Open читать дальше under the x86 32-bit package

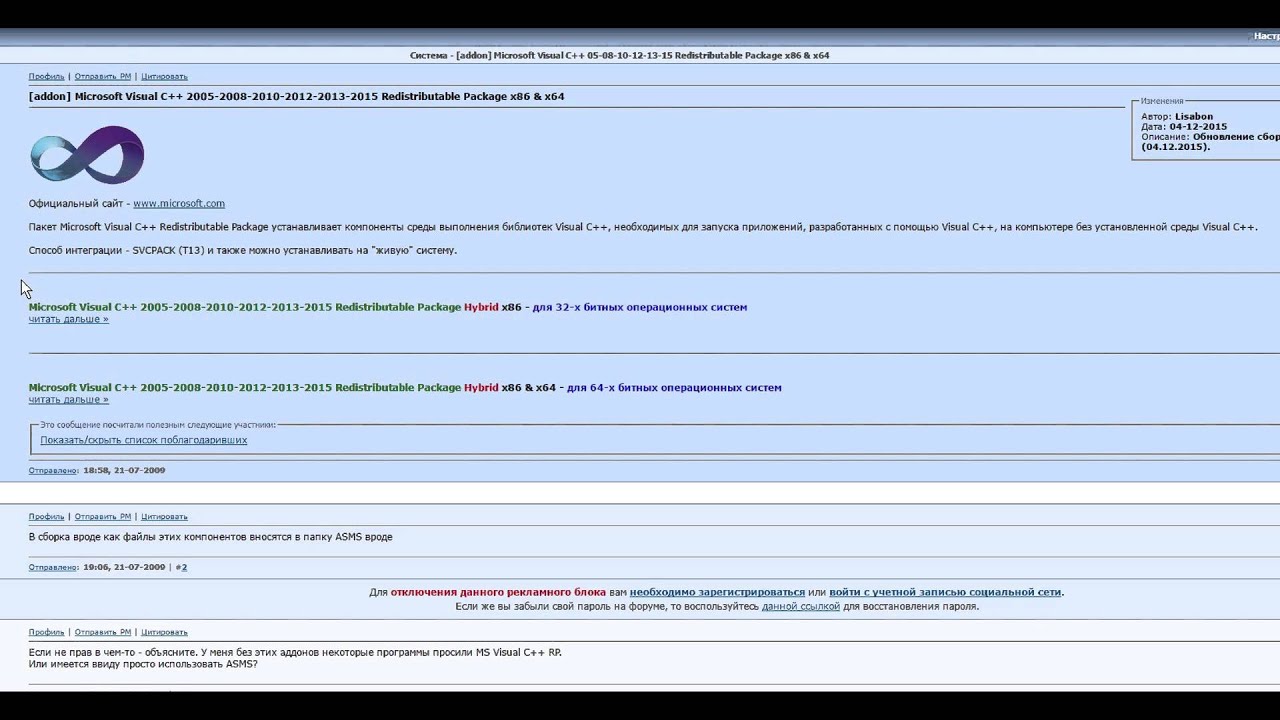point(69,319)
